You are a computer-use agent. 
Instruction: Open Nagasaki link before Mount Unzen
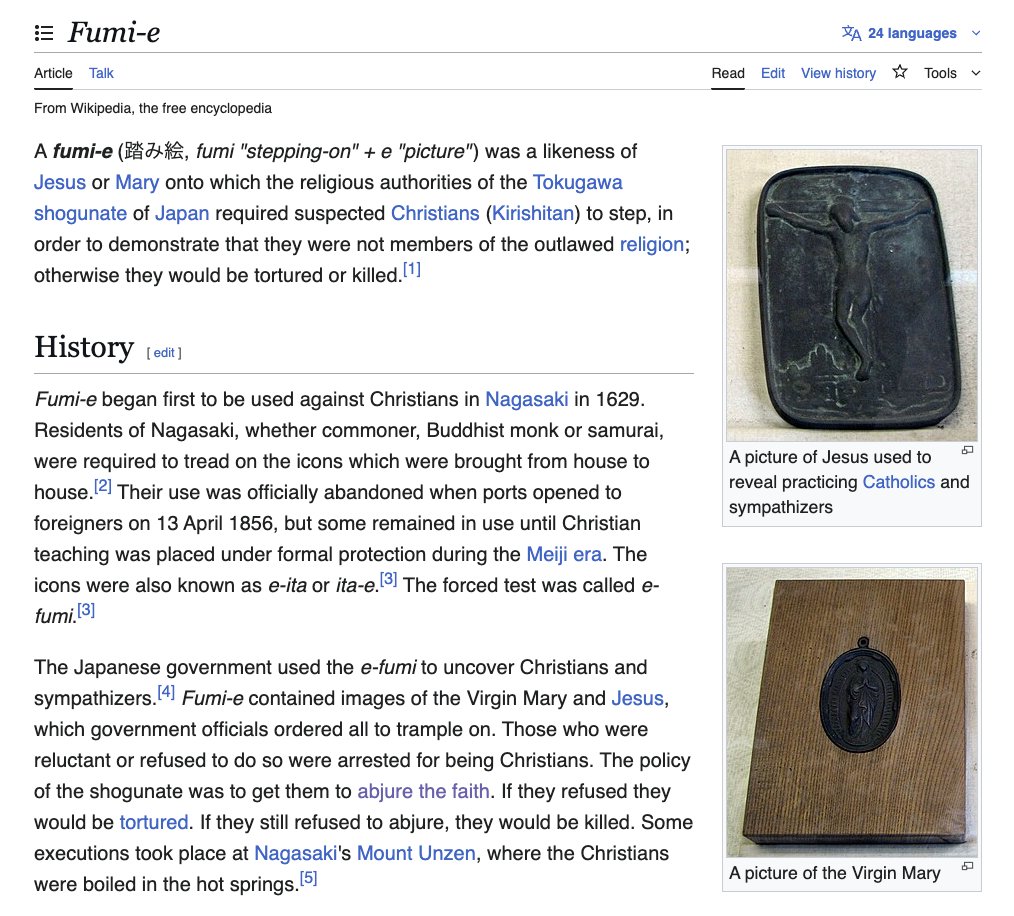pos(296,854)
